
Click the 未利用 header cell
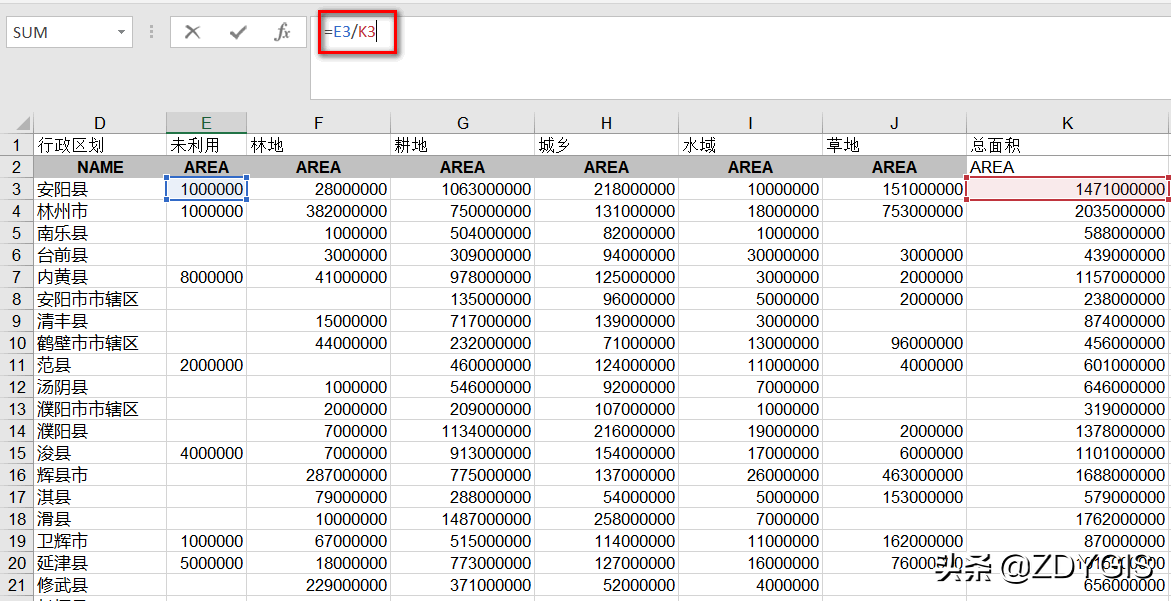(x=206, y=145)
